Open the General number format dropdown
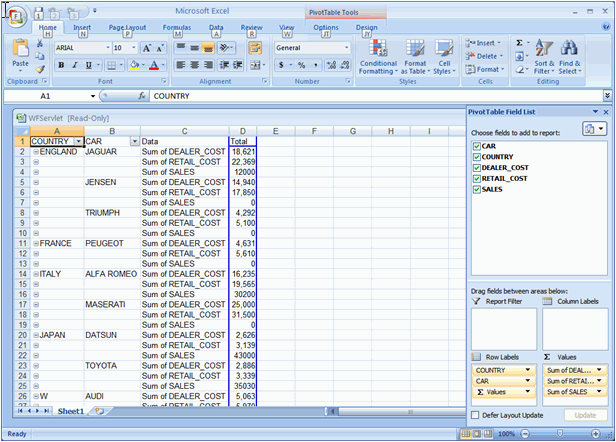This screenshot has width=616, height=442. click(346, 48)
